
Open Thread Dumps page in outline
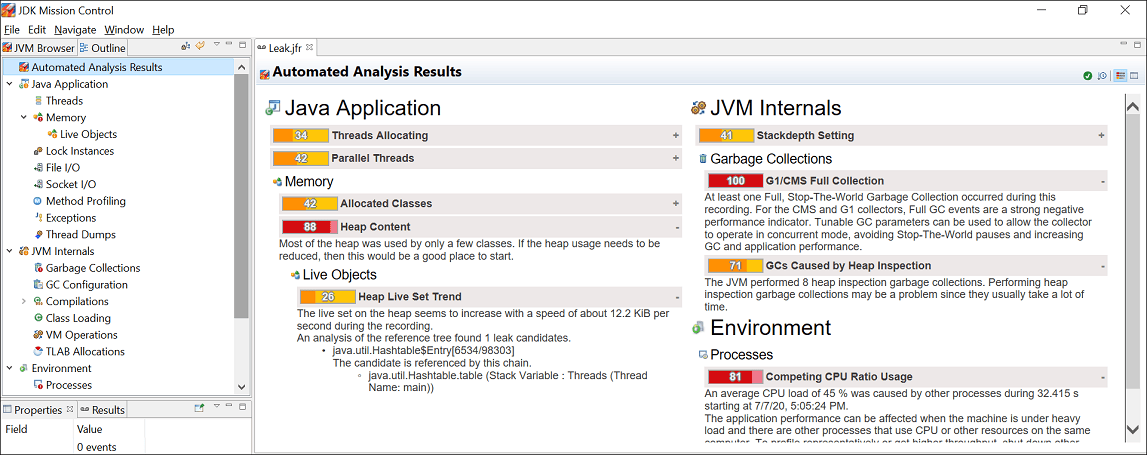(x=80, y=234)
